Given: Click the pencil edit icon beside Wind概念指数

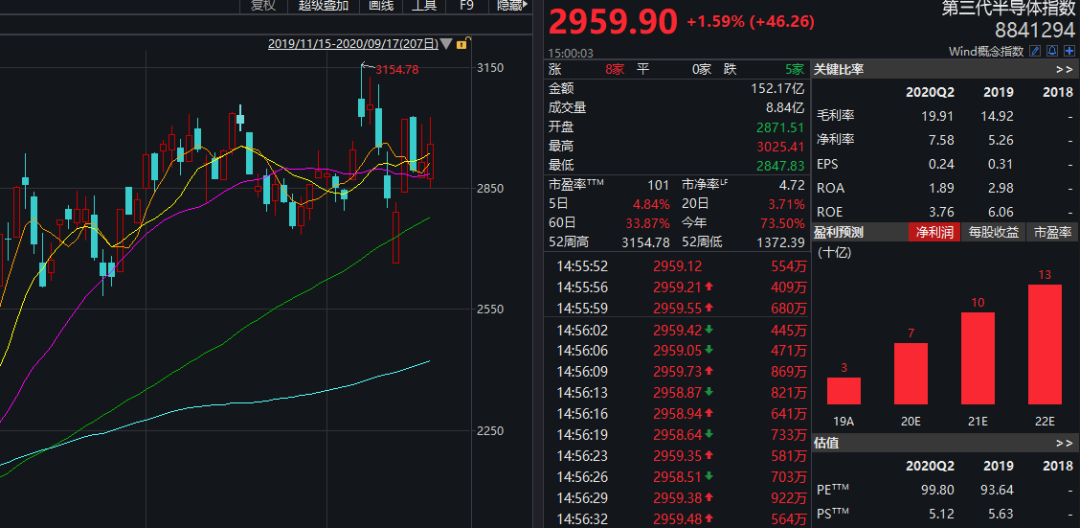Looking at the screenshot, I should tap(1035, 51).
